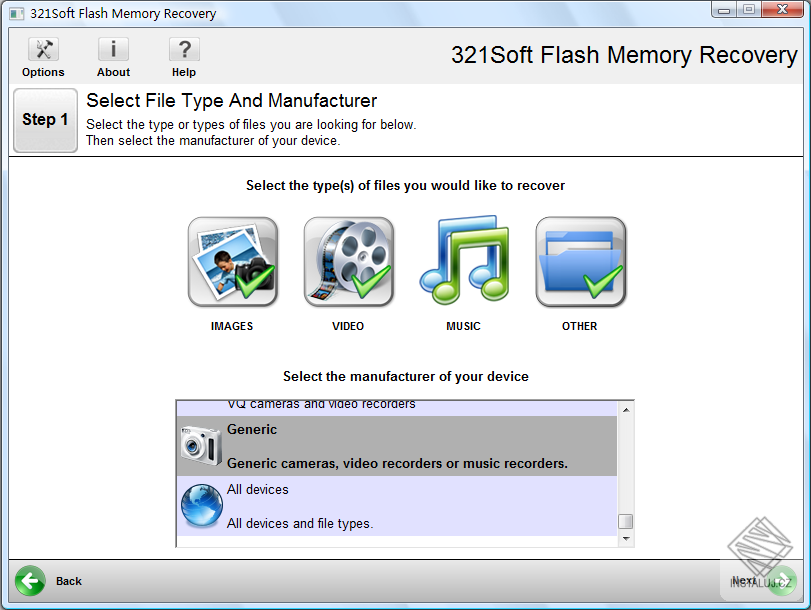Select the VIDEO file type icon
811x610 pixels.
[x=348, y=261]
